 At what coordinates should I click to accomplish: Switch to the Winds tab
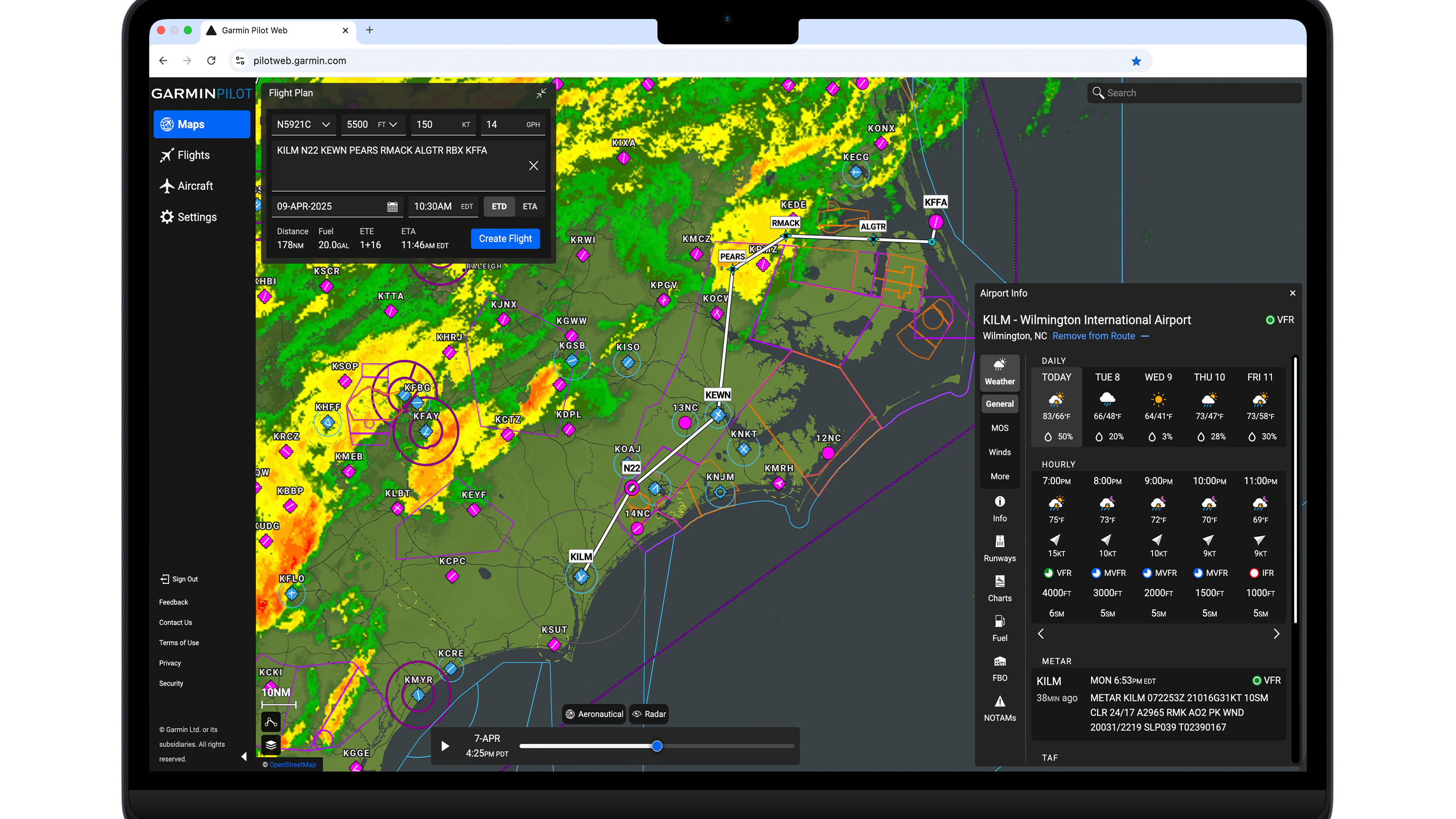click(999, 452)
